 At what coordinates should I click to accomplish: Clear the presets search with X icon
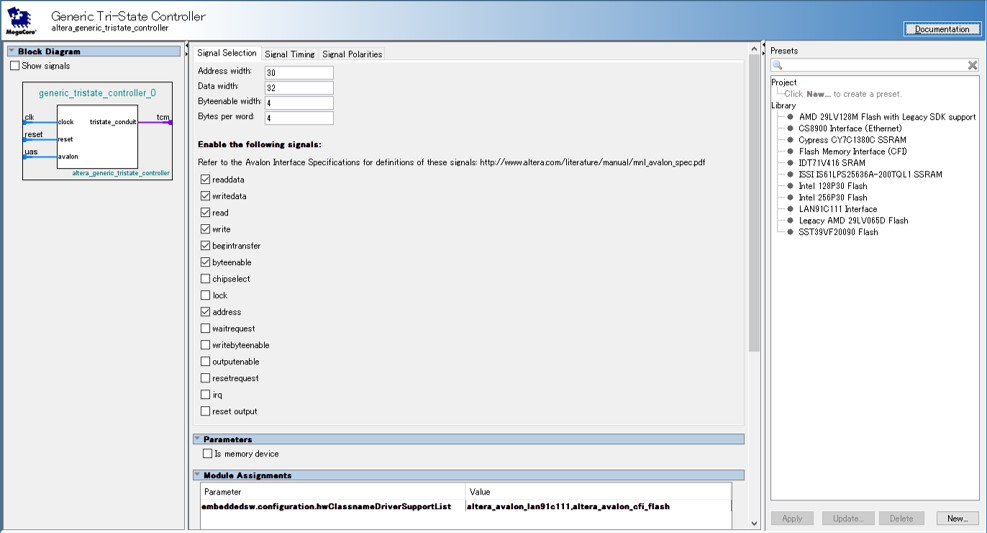point(971,65)
